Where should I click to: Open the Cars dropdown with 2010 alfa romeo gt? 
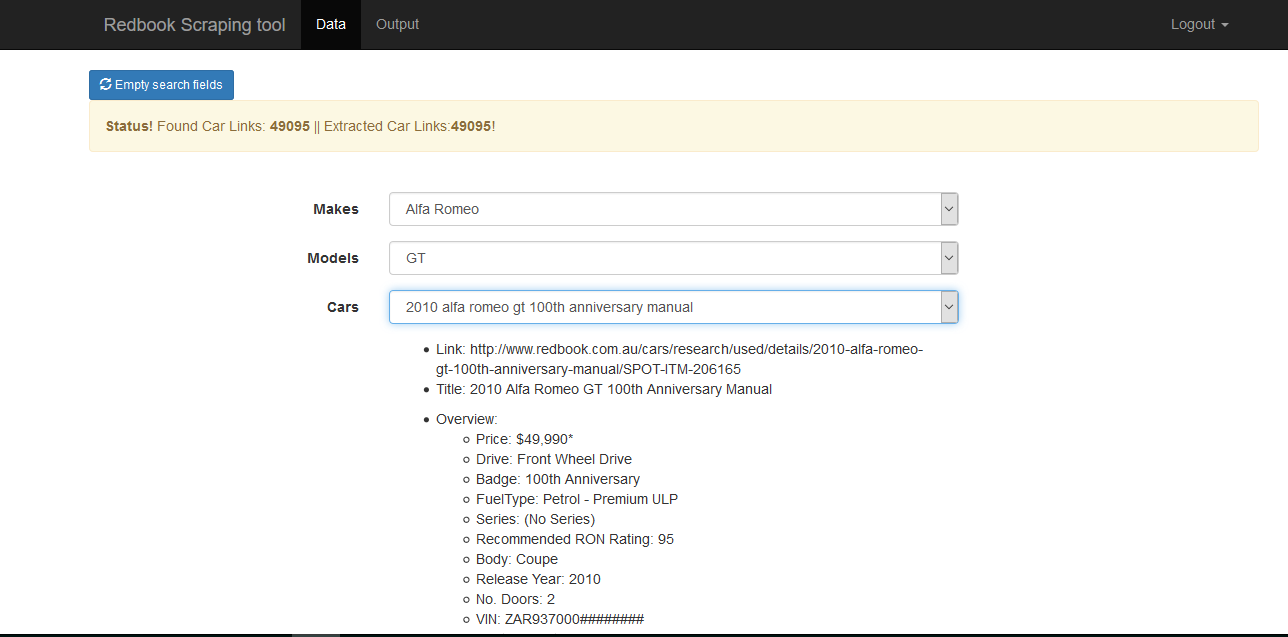(673, 307)
